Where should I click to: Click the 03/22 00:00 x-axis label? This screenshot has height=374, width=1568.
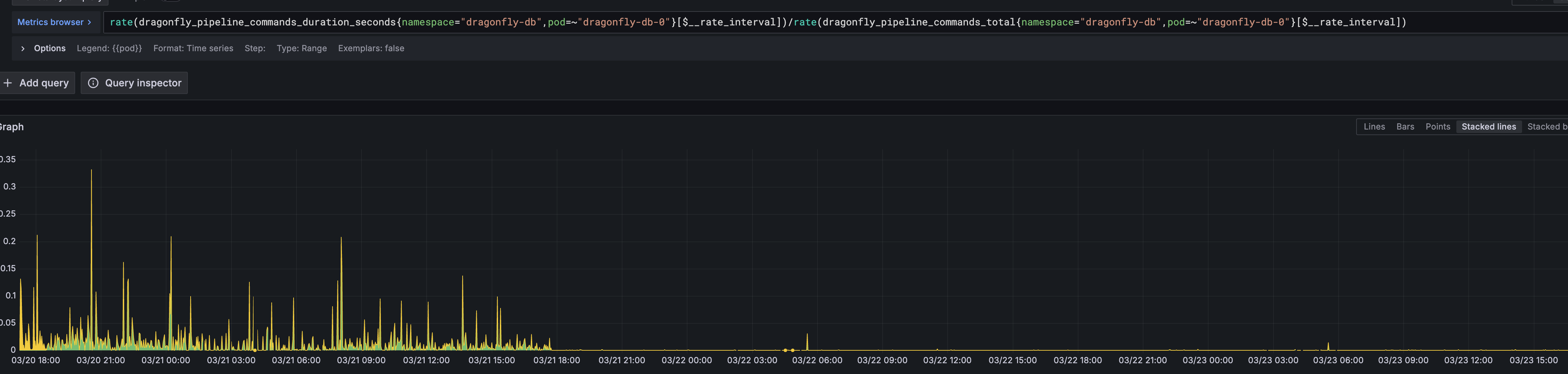coord(687,361)
